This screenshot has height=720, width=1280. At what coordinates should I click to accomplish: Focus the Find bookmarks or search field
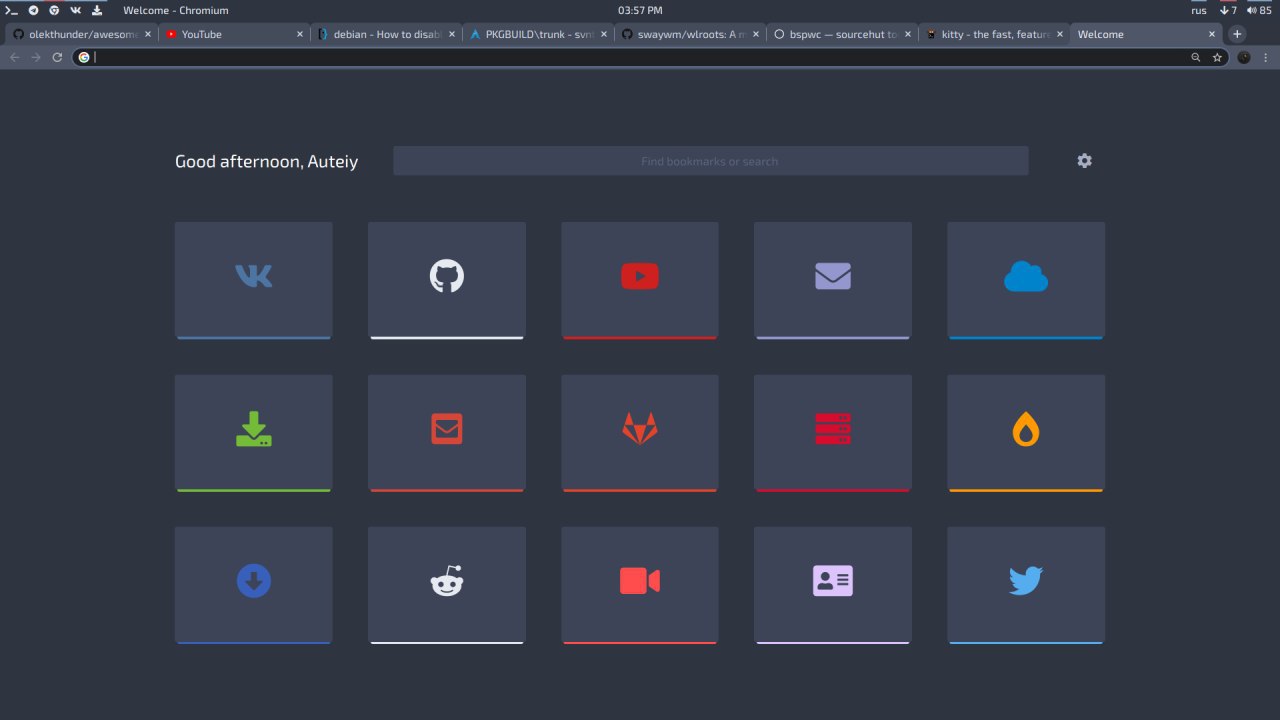[710, 161]
